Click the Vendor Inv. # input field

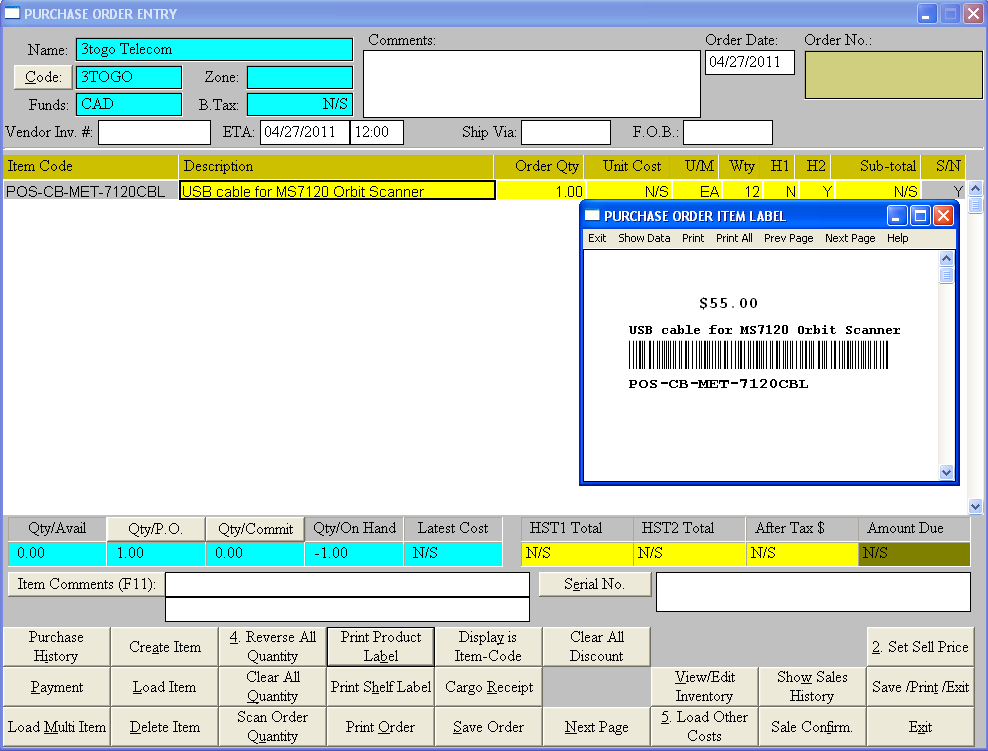(x=154, y=132)
